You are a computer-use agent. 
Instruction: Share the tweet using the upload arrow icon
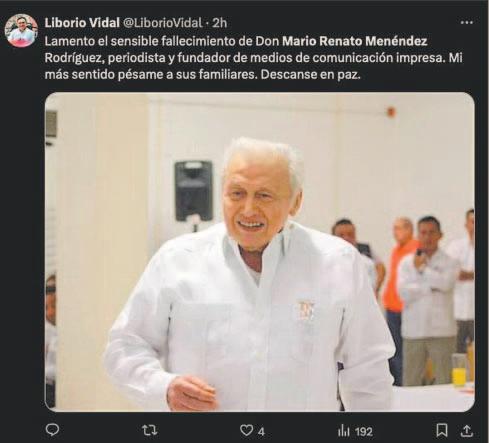pyautogui.click(x=467, y=430)
